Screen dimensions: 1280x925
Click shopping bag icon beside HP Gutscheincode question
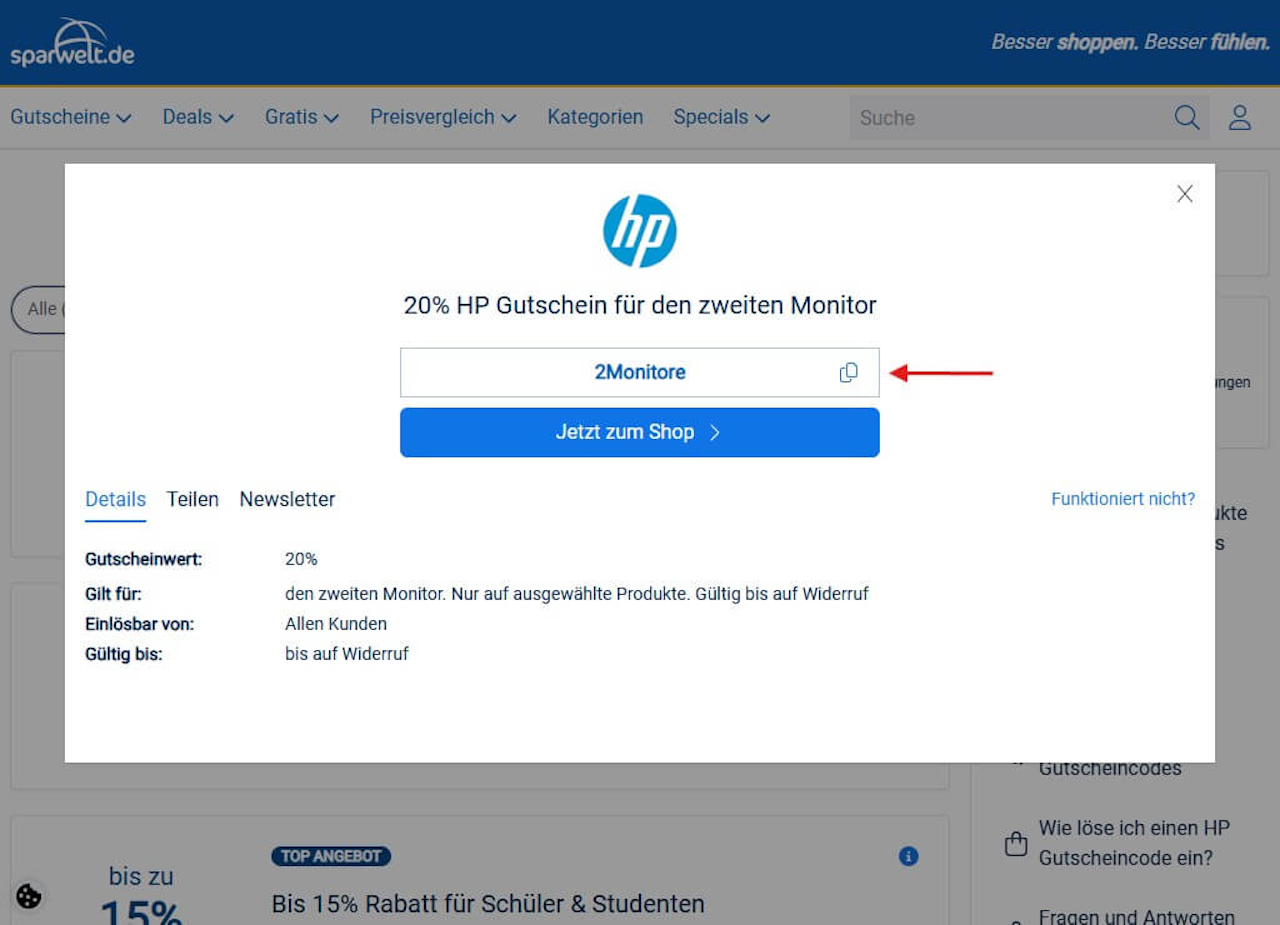(x=1016, y=844)
